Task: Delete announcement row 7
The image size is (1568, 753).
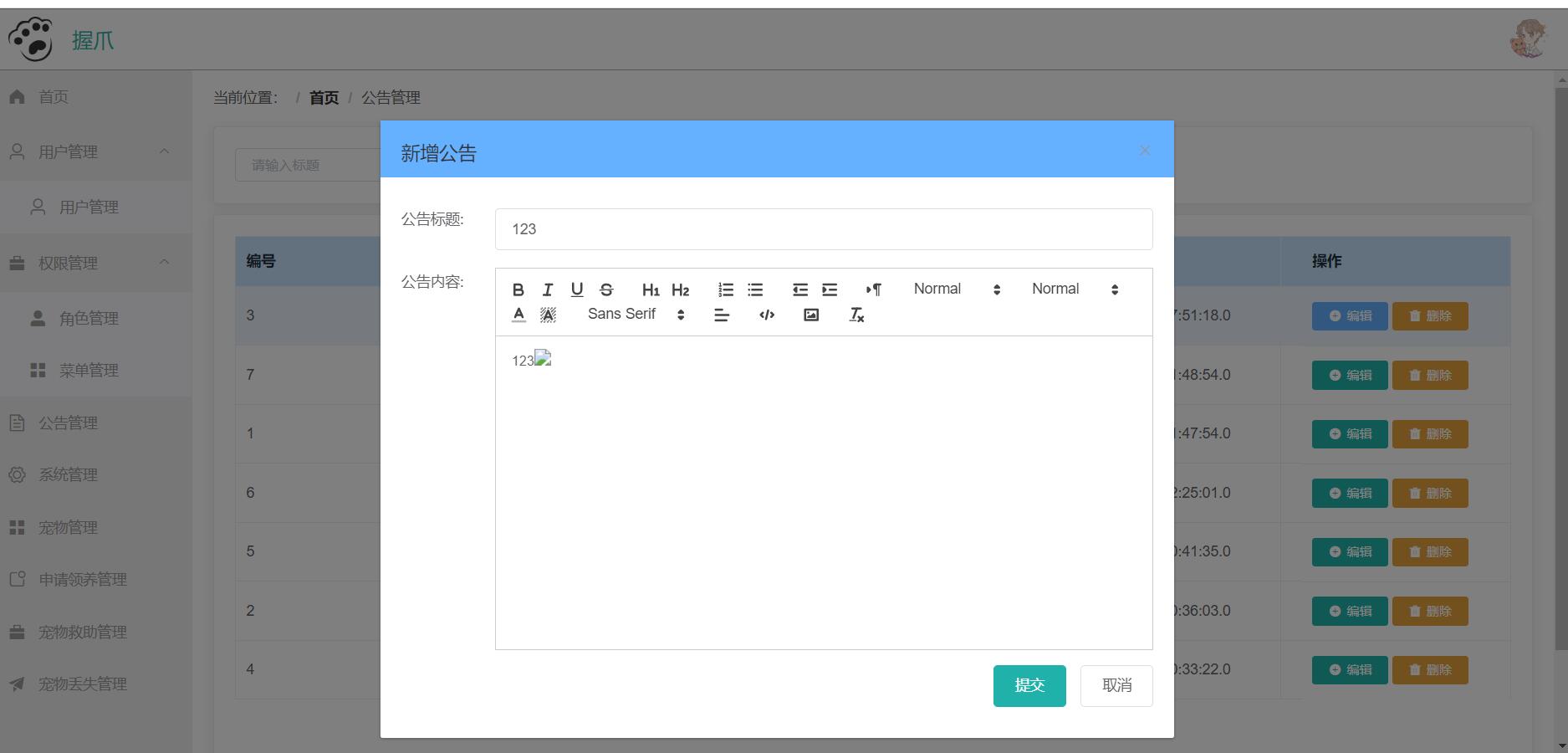Action: [1430, 375]
